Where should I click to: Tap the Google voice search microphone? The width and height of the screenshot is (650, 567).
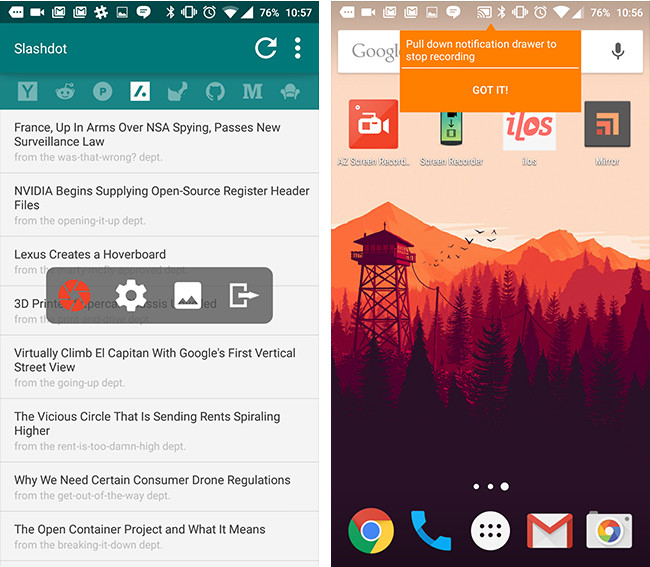pyautogui.click(x=618, y=51)
